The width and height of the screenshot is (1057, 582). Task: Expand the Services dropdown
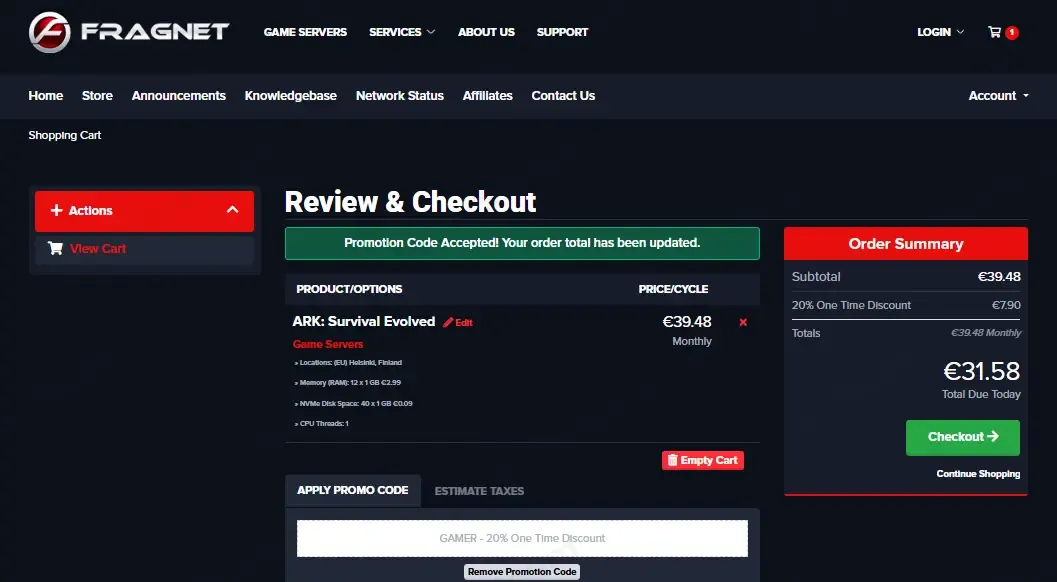tap(402, 32)
